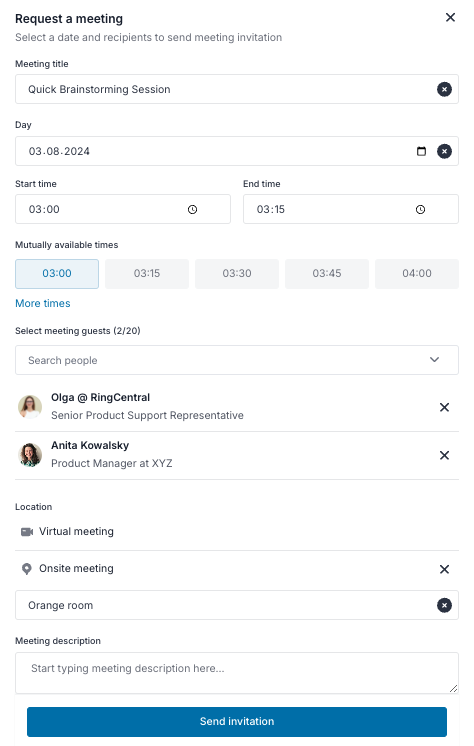Choose the 03:45 available time slot
Image resolution: width=474 pixels, height=746 pixels.
(x=327, y=274)
